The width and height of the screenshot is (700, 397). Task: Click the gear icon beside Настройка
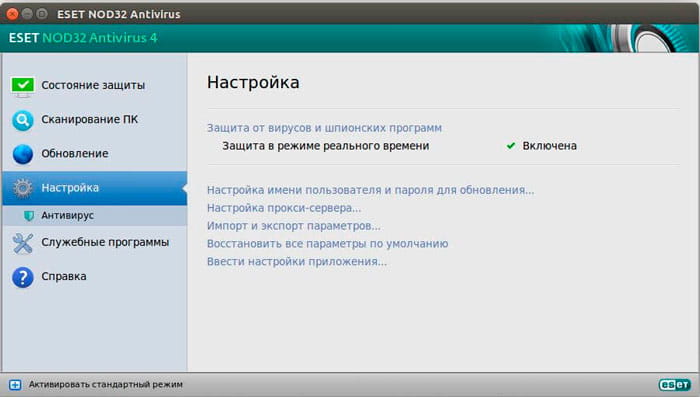pos(22,188)
